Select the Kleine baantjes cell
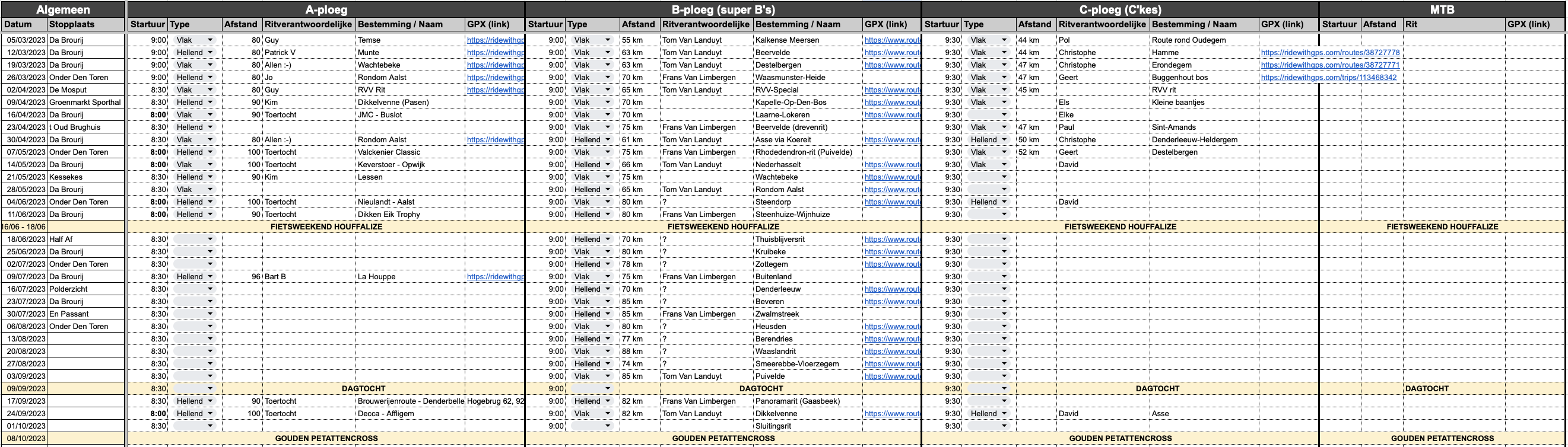This screenshot has height=447, width=1568. pyautogui.click(x=1204, y=102)
